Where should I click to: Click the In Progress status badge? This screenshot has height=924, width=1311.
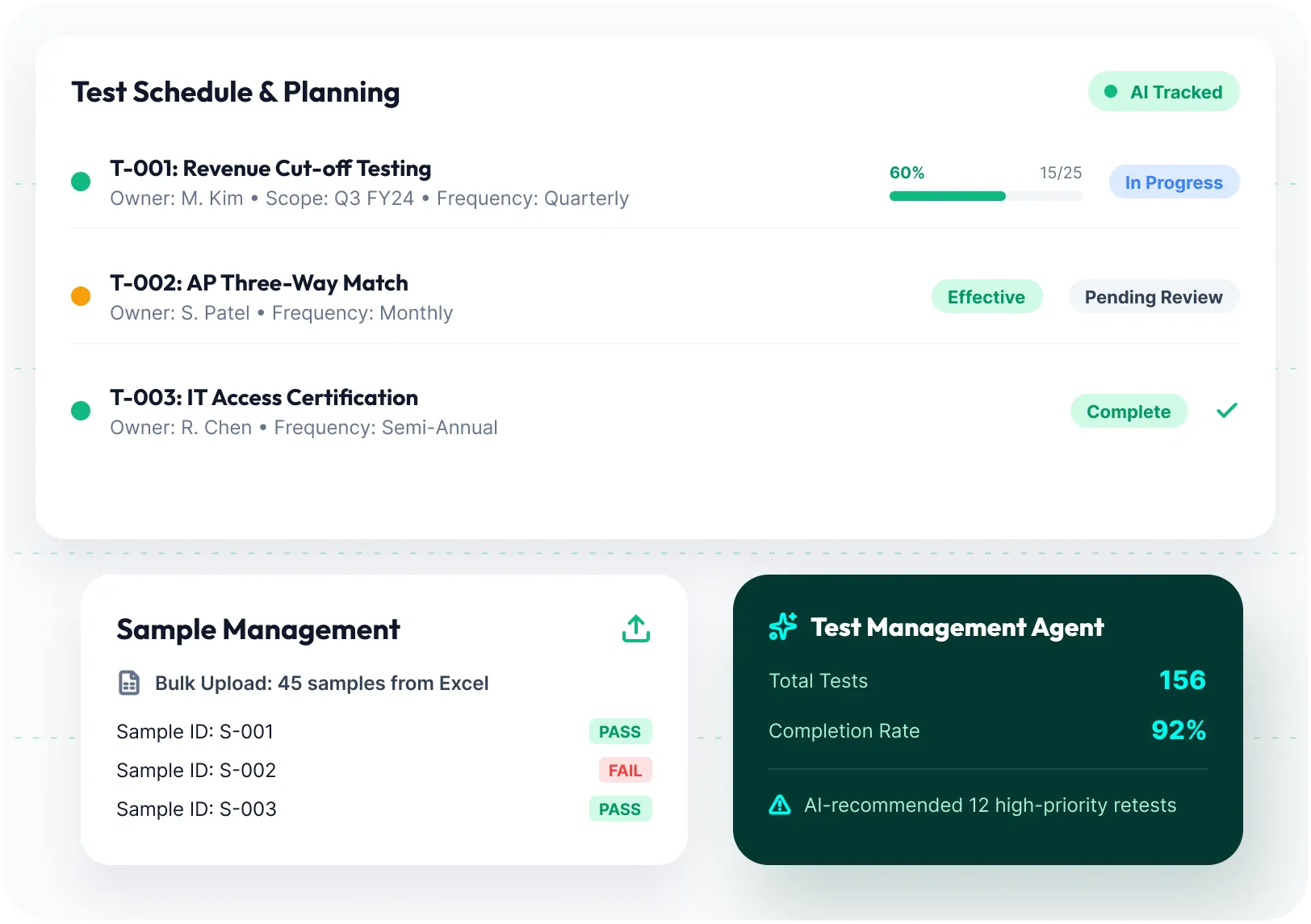click(1174, 182)
